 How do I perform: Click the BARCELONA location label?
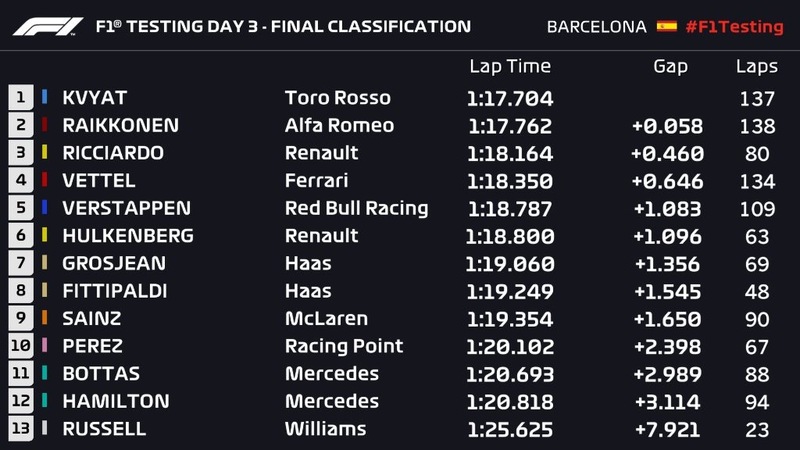(596, 27)
